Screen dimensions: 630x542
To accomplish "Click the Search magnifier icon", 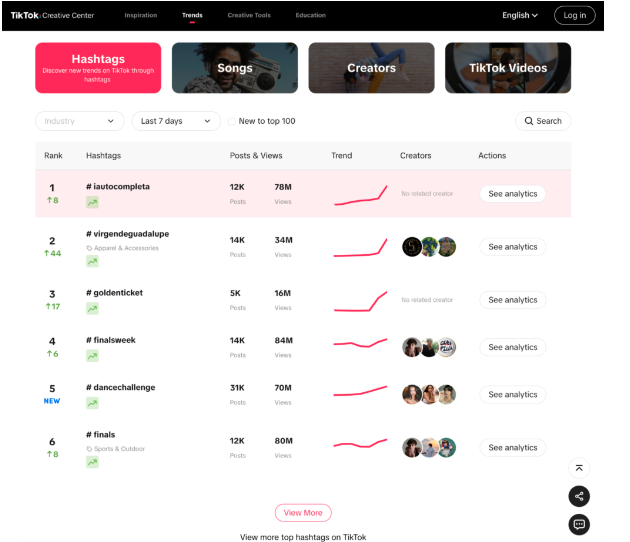I will (529, 121).
